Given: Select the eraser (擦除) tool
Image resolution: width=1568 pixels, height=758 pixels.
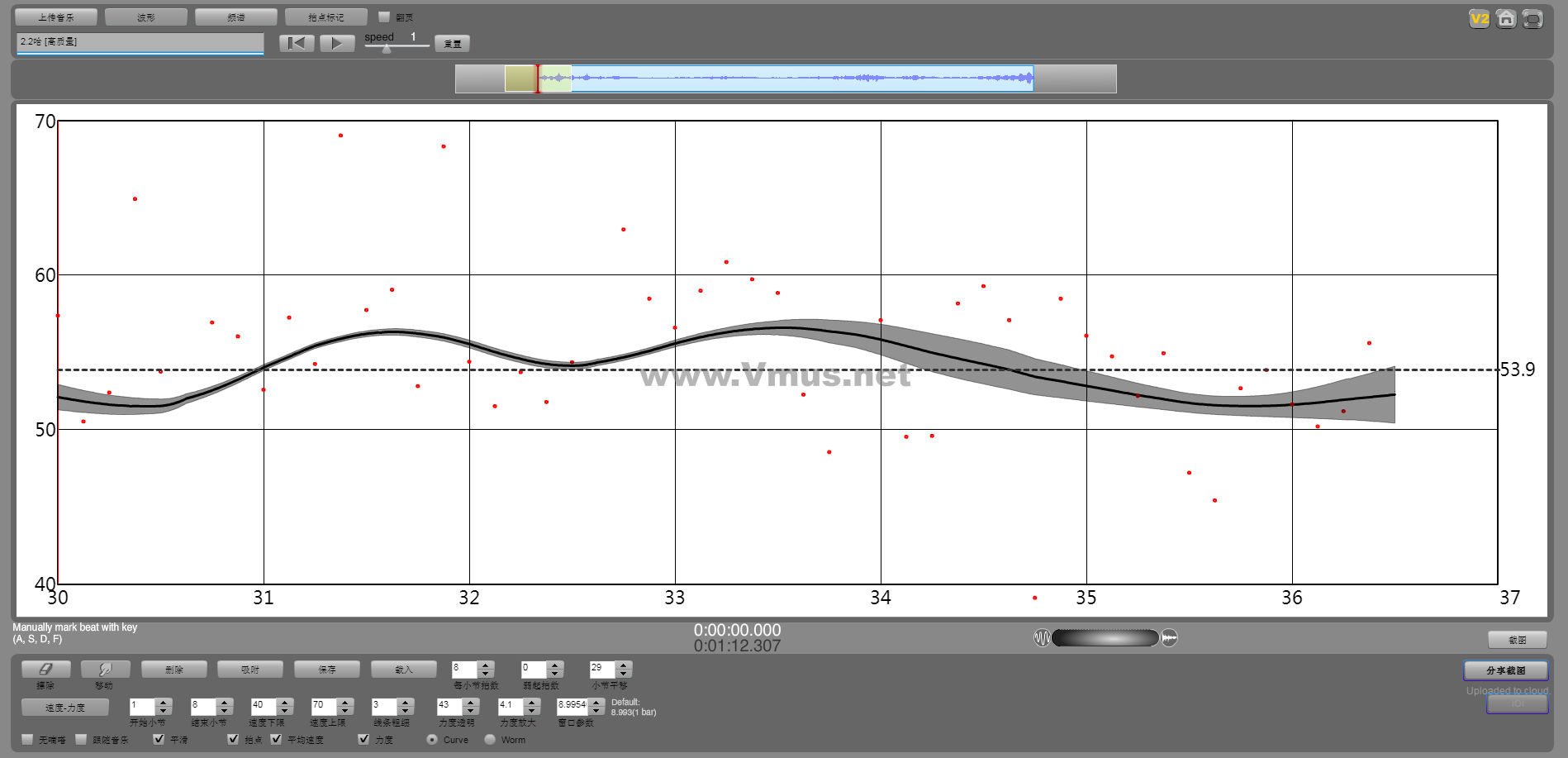Looking at the screenshot, I should click(45, 670).
